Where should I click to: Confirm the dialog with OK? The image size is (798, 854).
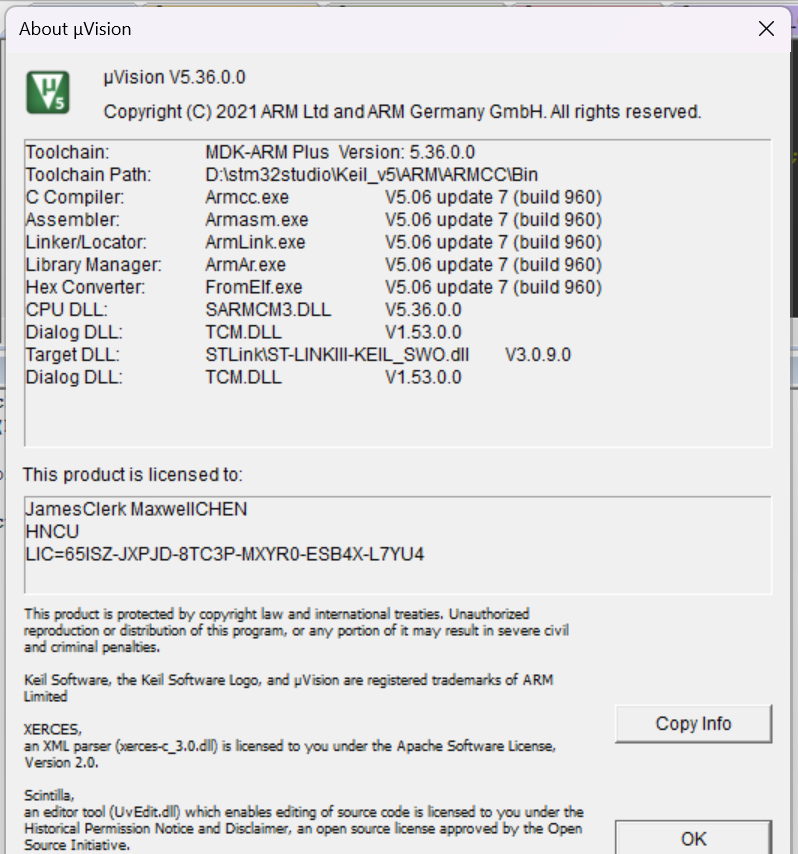[693, 838]
